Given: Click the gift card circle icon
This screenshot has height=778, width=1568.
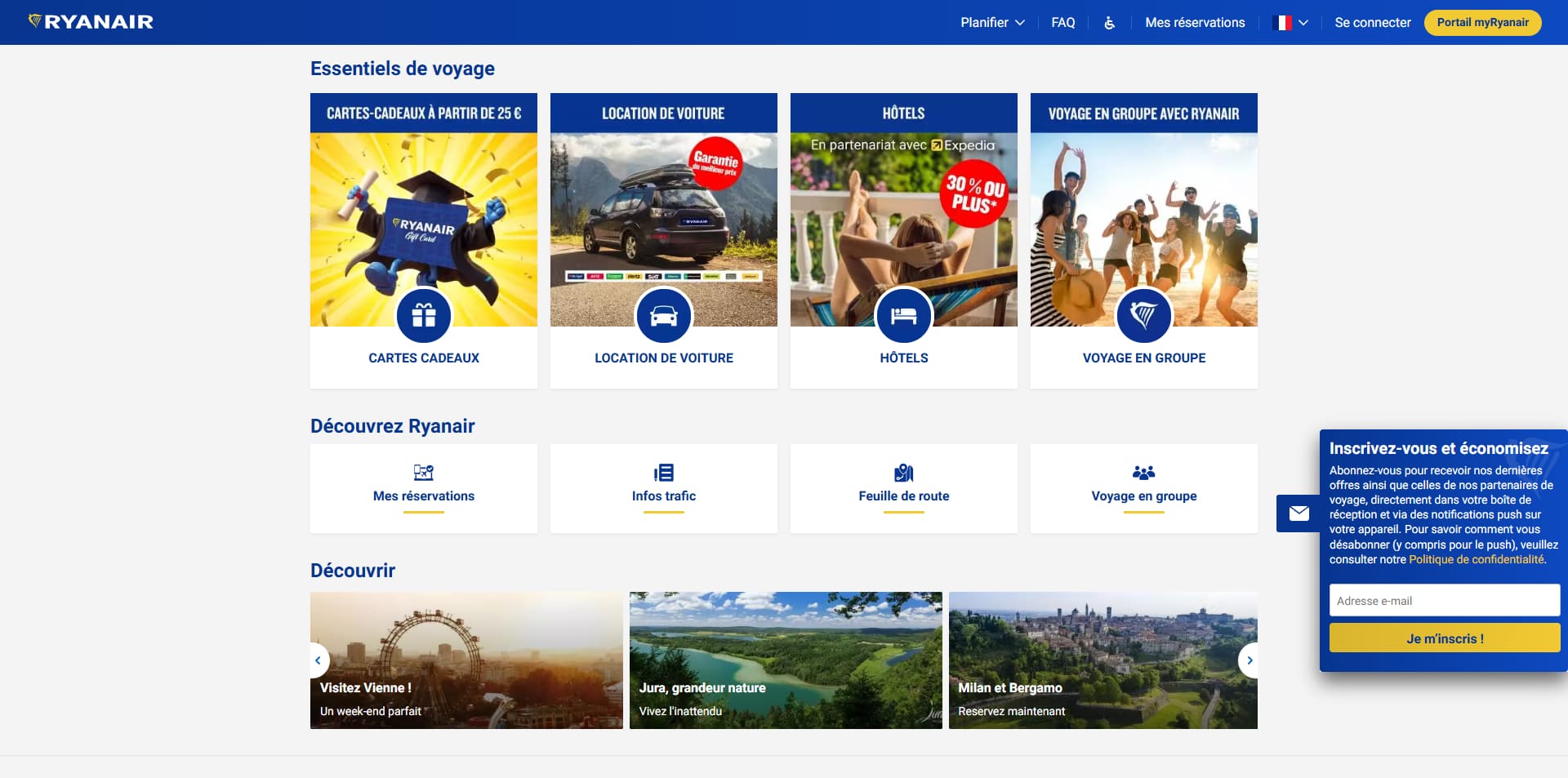Looking at the screenshot, I should click(424, 315).
